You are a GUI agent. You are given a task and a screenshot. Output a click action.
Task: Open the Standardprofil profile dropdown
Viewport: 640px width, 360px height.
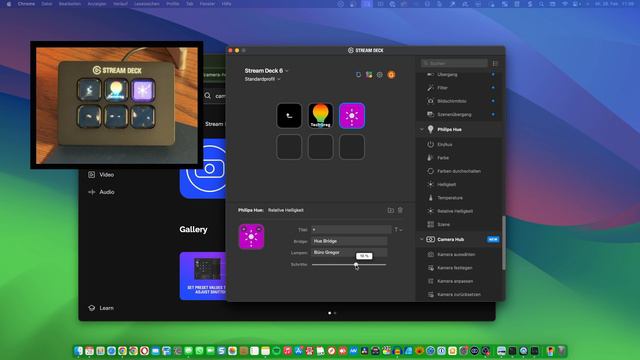click(x=262, y=79)
